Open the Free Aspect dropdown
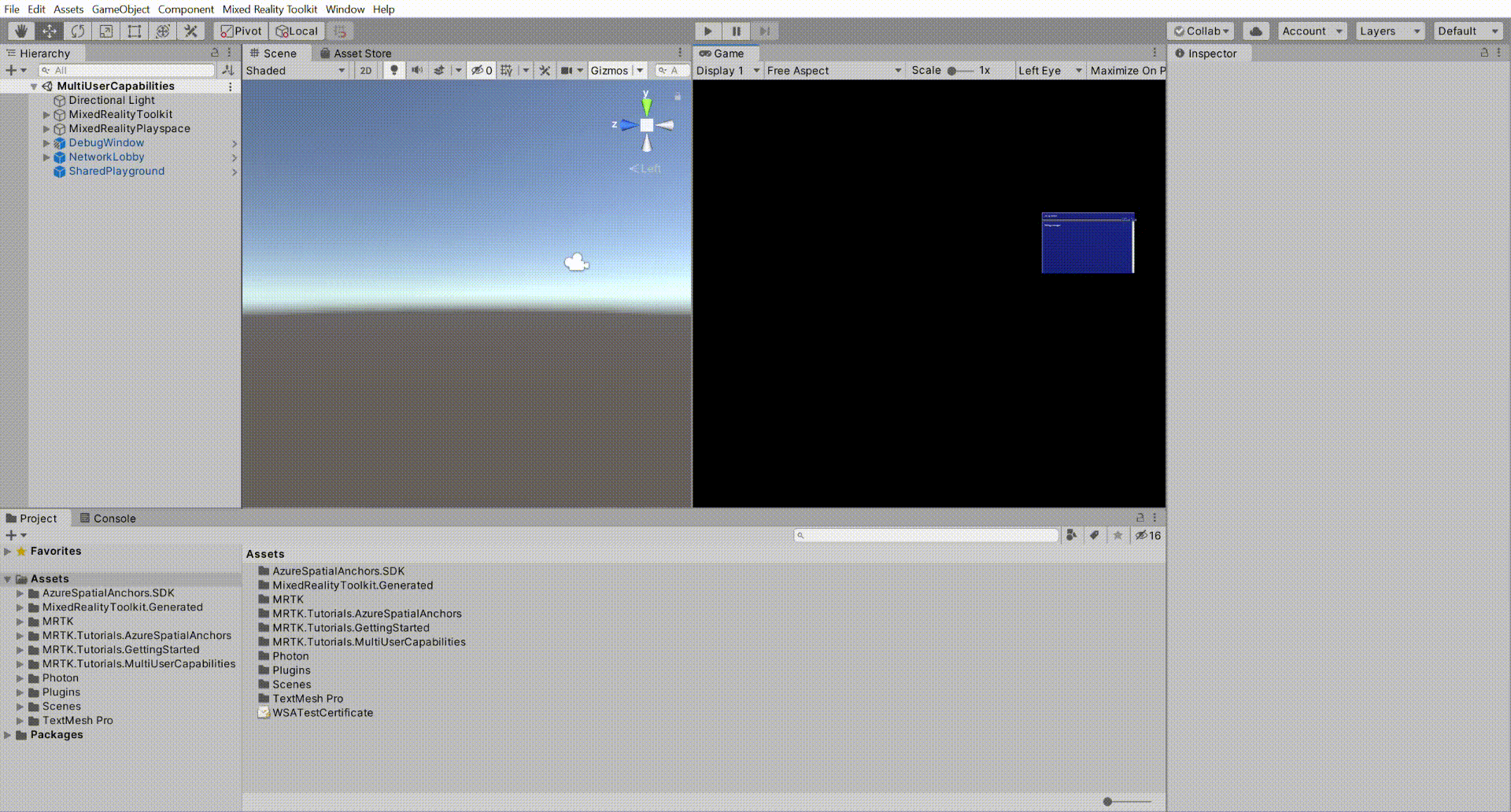The height and width of the screenshot is (812, 1511). click(833, 70)
